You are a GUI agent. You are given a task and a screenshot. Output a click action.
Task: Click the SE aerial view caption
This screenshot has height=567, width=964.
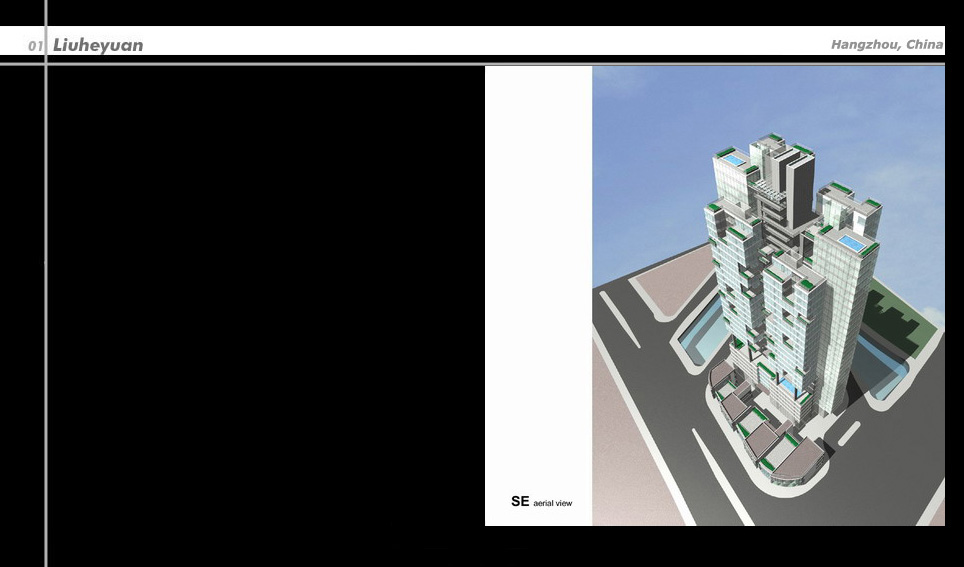541,501
